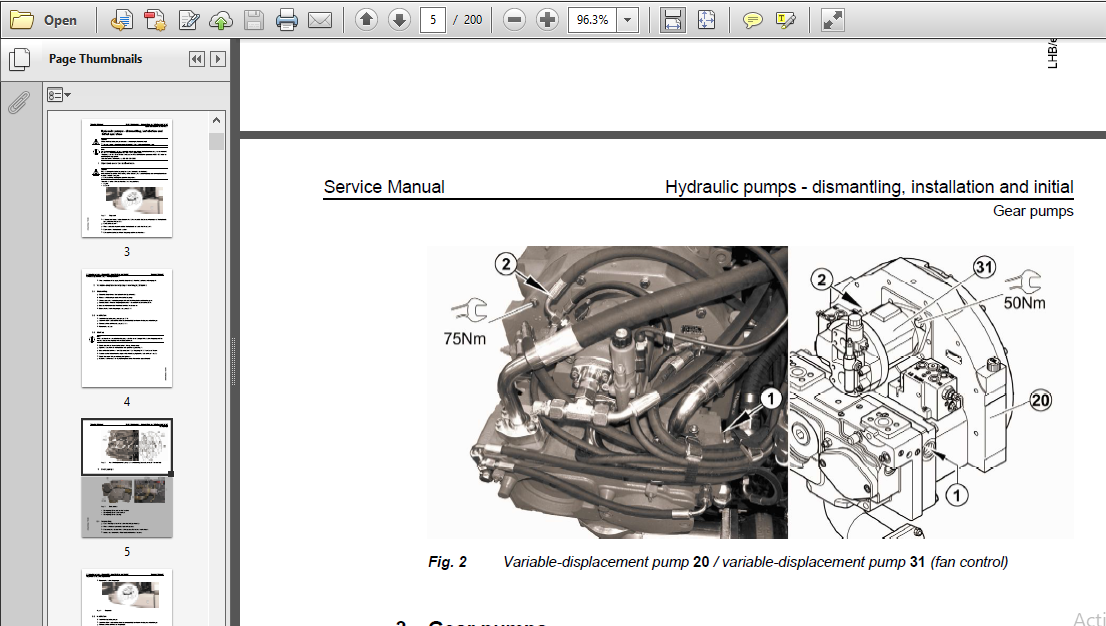Select the Highlight text tool
The width and height of the screenshot is (1106, 626).
pos(785,20)
